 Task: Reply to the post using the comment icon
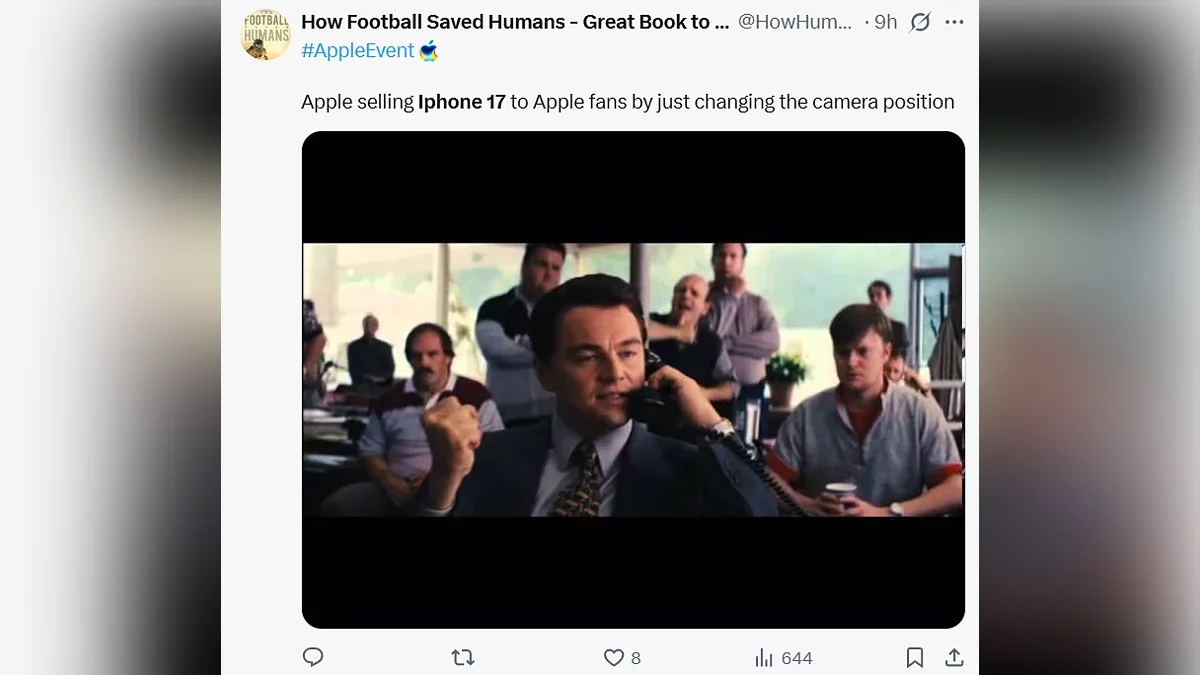[x=313, y=657]
